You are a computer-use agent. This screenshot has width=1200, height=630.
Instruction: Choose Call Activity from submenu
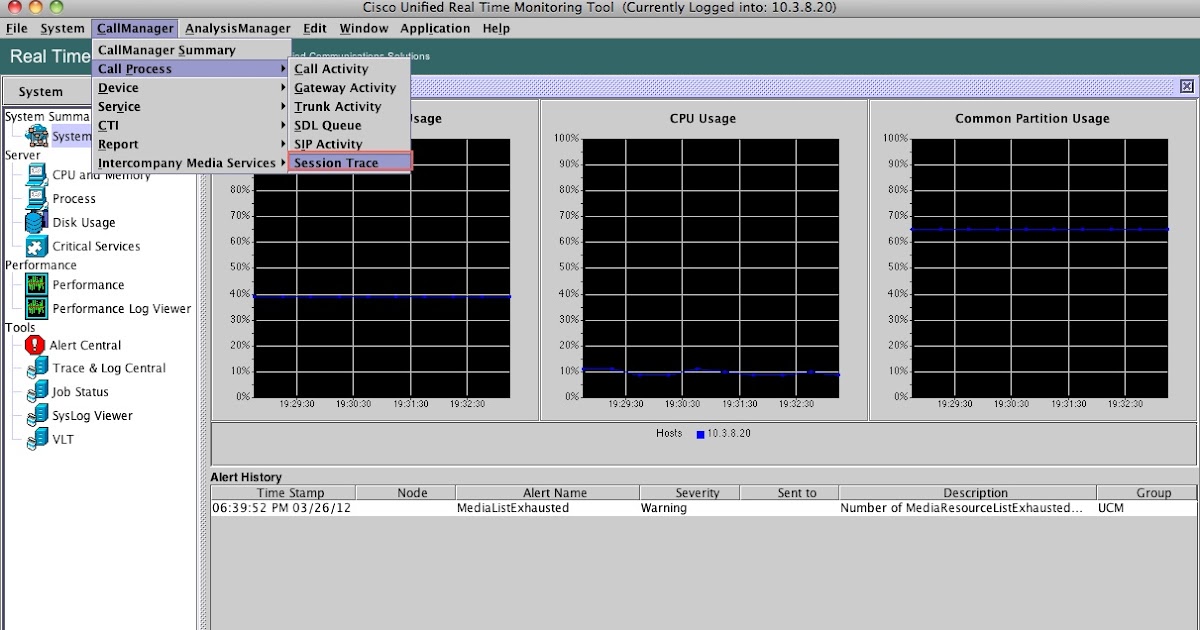pyautogui.click(x=349, y=69)
